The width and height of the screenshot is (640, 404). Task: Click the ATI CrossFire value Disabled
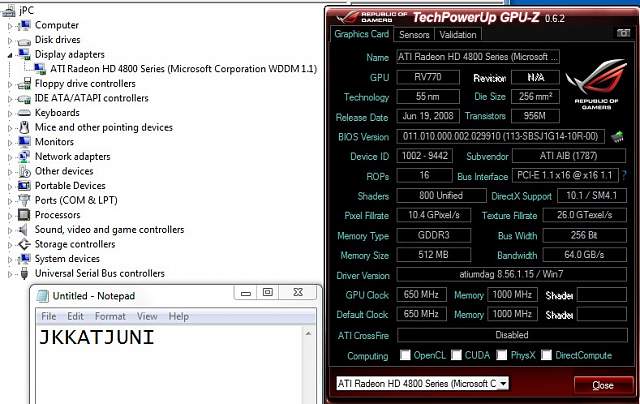click(x=512, y=335)
